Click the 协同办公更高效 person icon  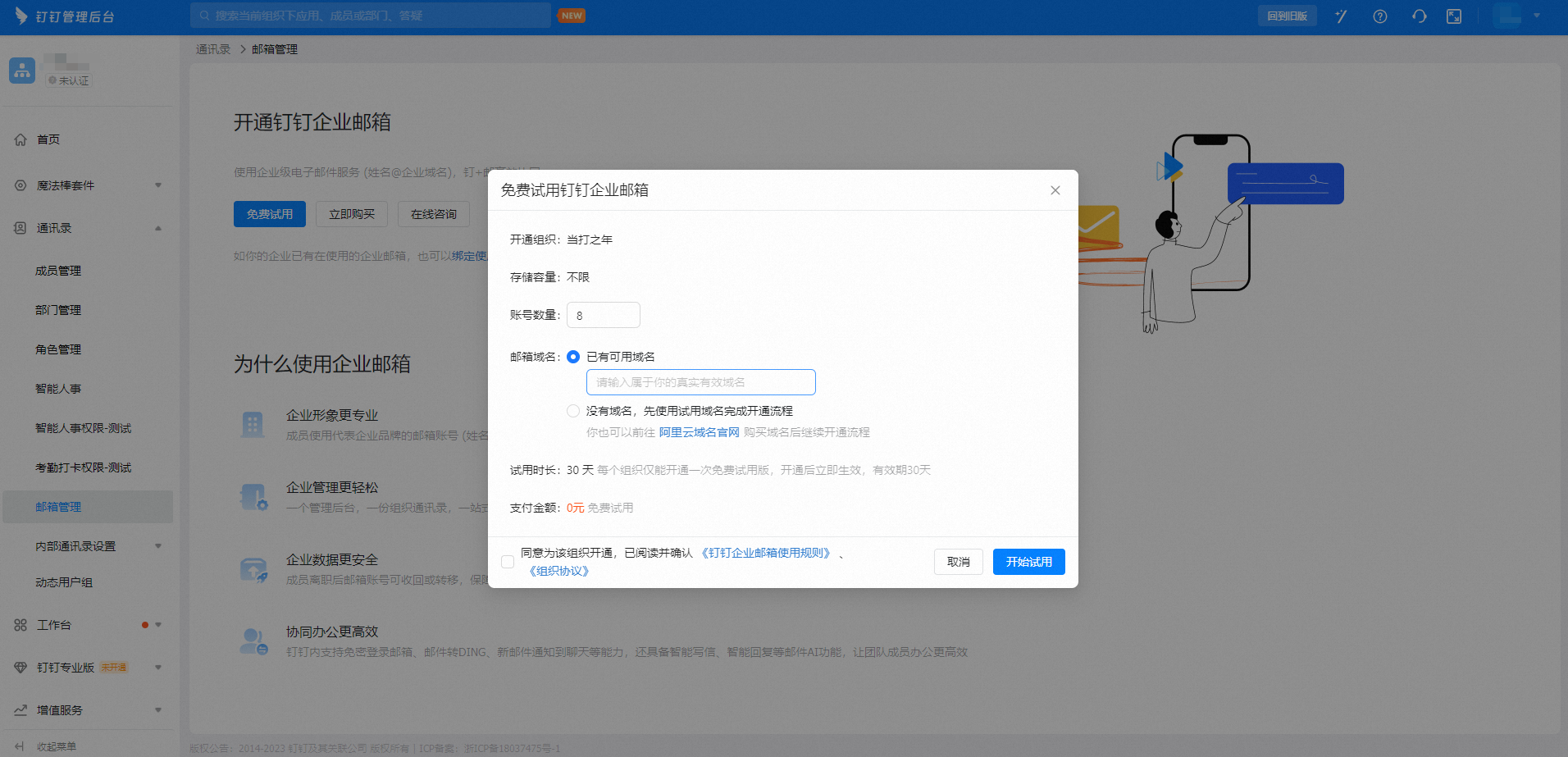tap(253, 641)
